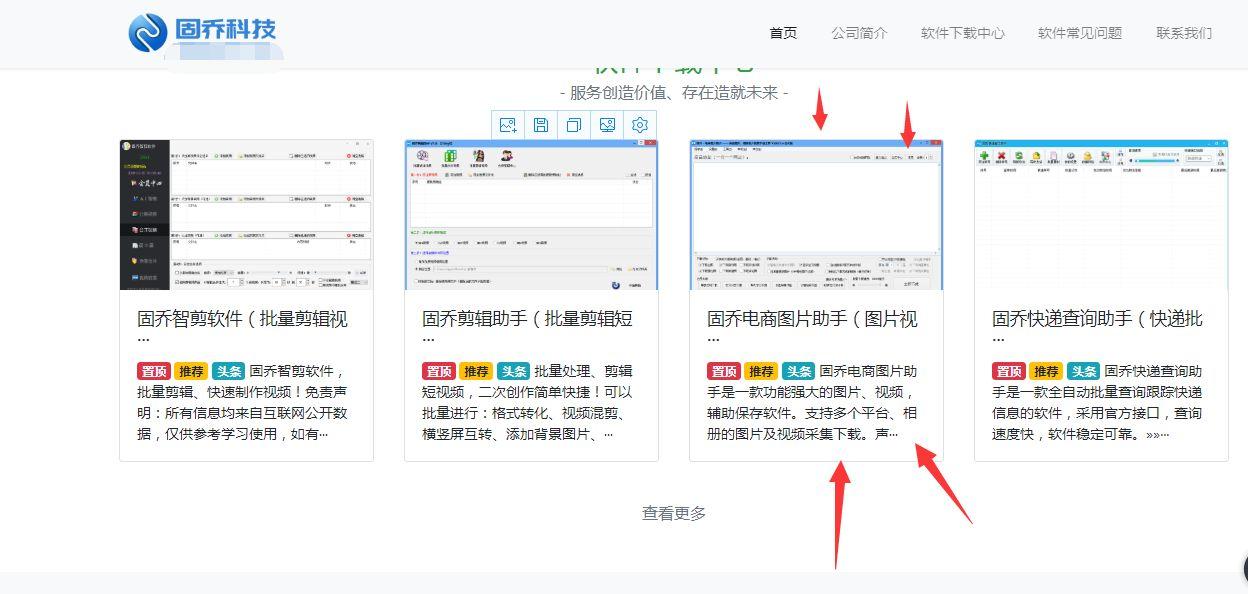This screenshot has width=1248, height=594.
Task: Open the 固乔智剪软件 card title
Action: pos(243,319)
